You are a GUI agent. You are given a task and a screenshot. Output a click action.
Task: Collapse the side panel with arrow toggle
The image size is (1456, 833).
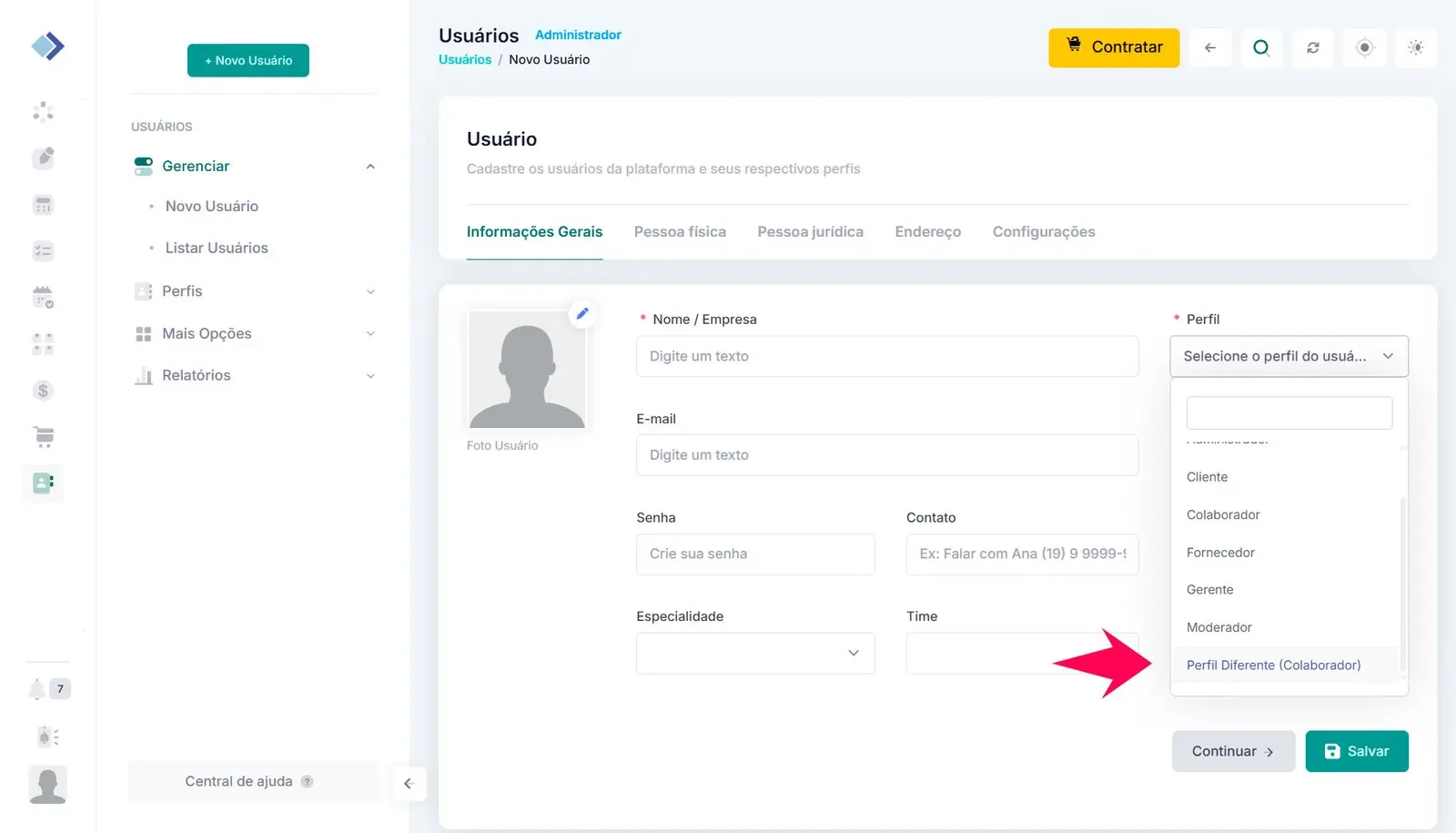409,784
